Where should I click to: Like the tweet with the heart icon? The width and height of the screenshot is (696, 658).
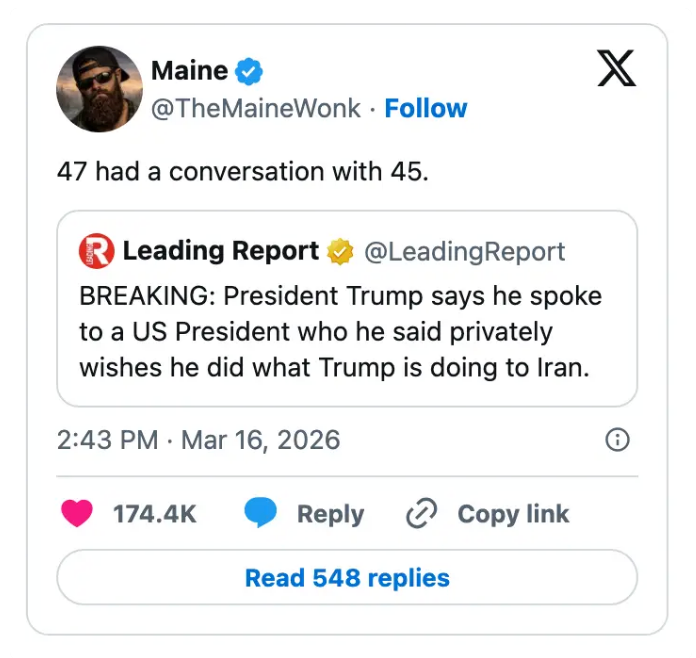[77, 514]
